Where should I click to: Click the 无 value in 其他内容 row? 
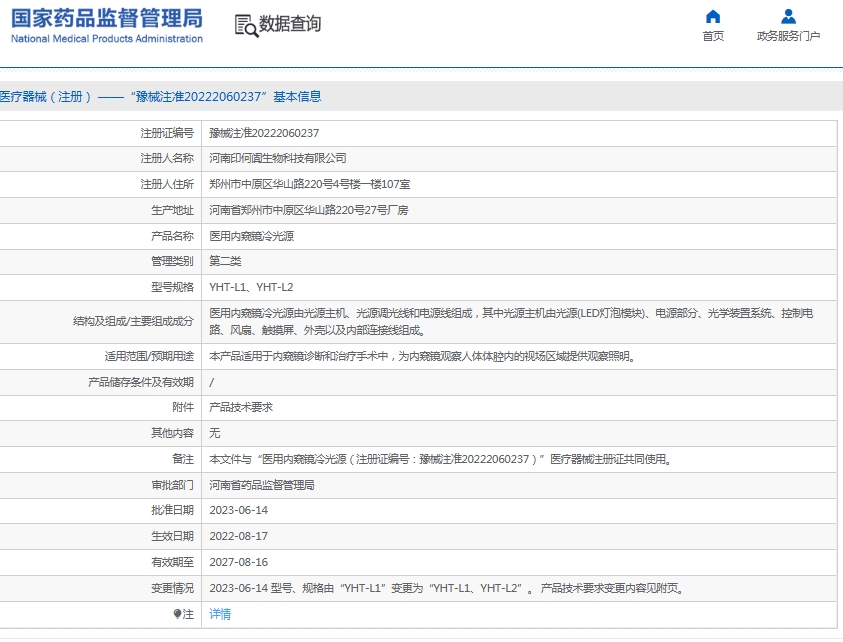click(x=215, y=433)
